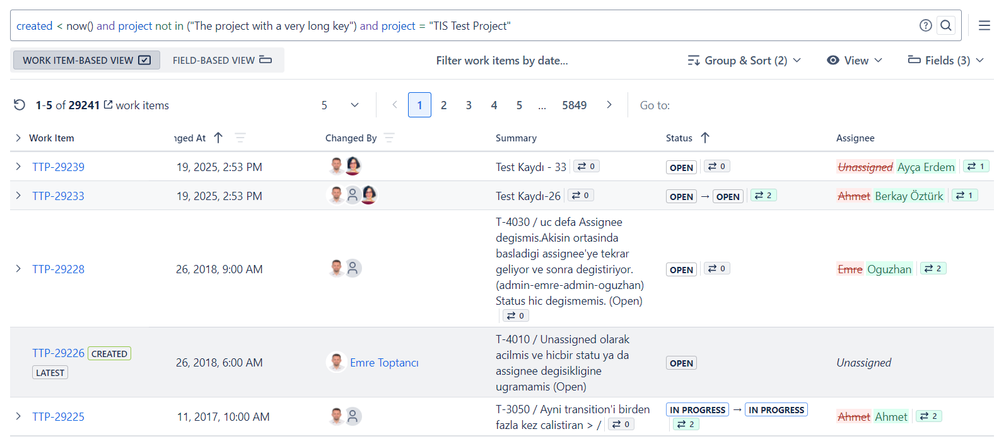The height and width of the screenshot is (448, 999).
Task: Click the gray user avatar in TTP-29228 row
Action: [x=353, y=268]
